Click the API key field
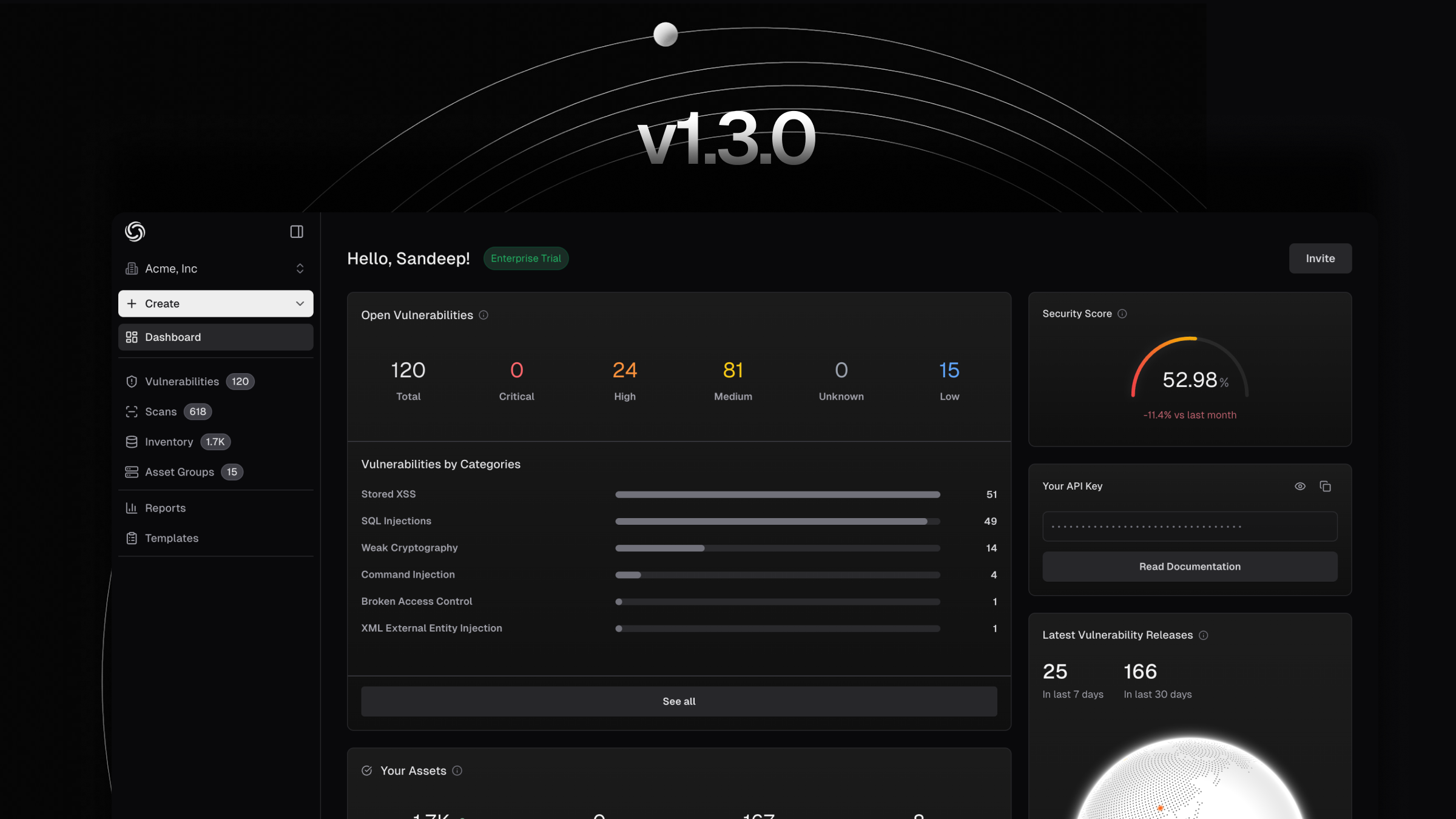The image size is (1456, 819). coord(1190,527)
